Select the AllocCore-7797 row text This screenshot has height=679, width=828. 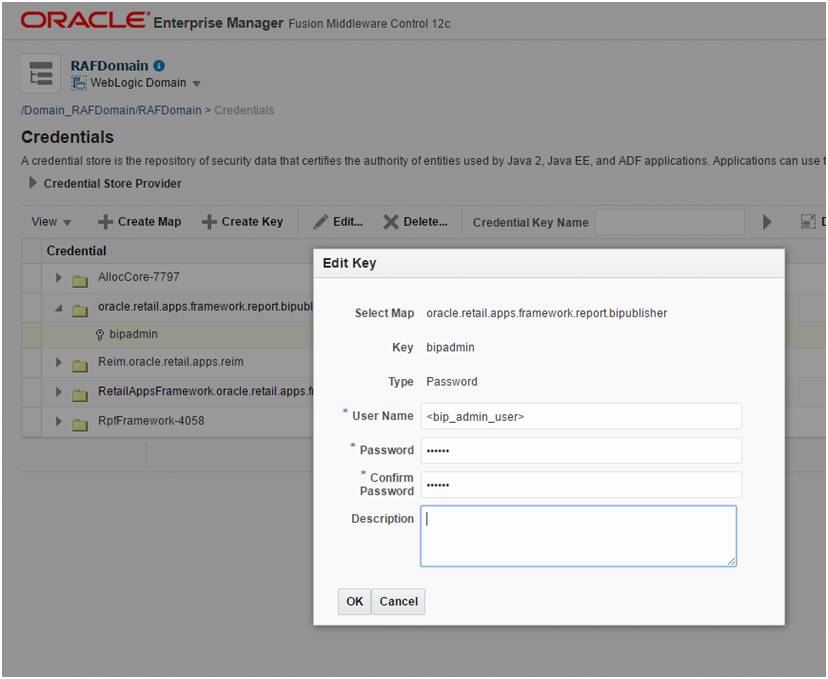[x=139, y=277]
